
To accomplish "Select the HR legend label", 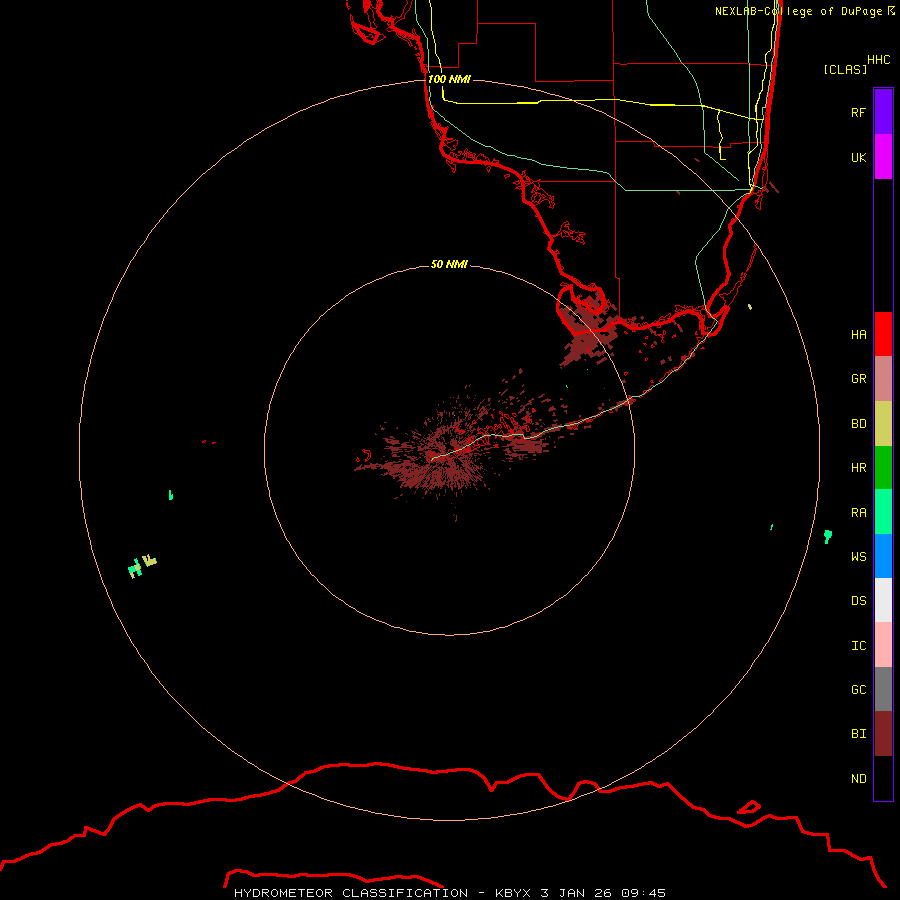I will pos(858,468).
